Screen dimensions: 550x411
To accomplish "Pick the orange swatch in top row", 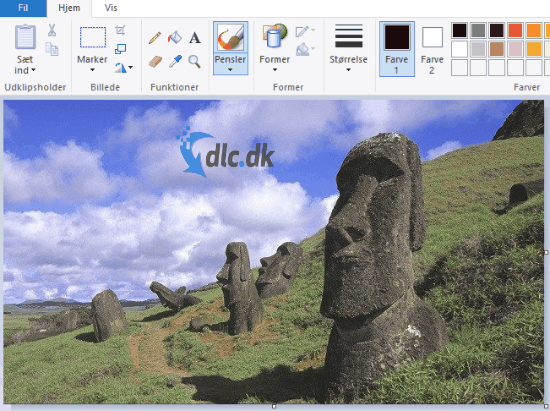I will 534,31.
